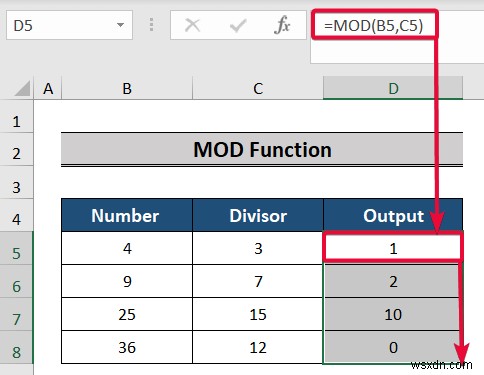Click the Select All corner triangle
Image resolution: width=484 pixels, height=375 pixels.
[x=22, y=89]
